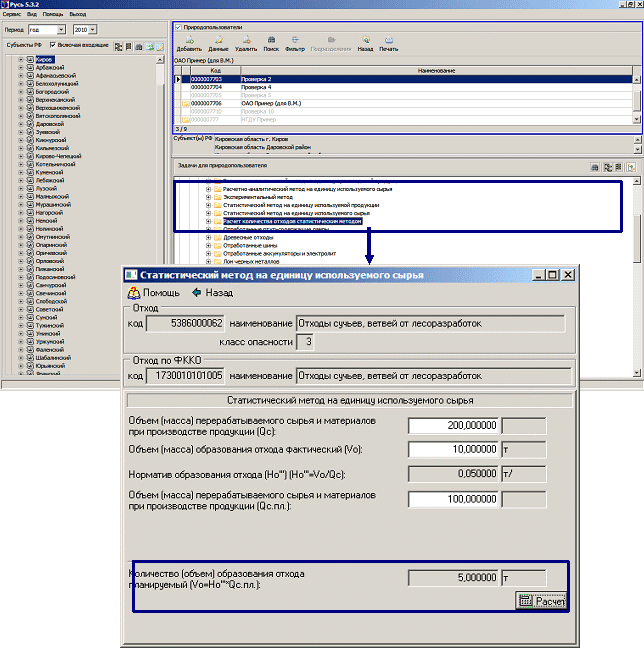Click the Назад icon in main toolbar

365,42
